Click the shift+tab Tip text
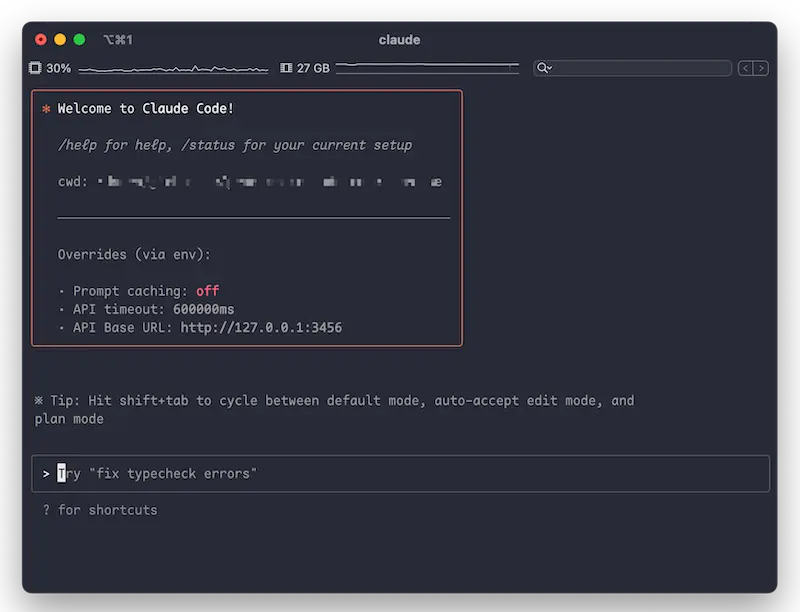This screenshot has height=612, width=800. (x=334, y=410)
